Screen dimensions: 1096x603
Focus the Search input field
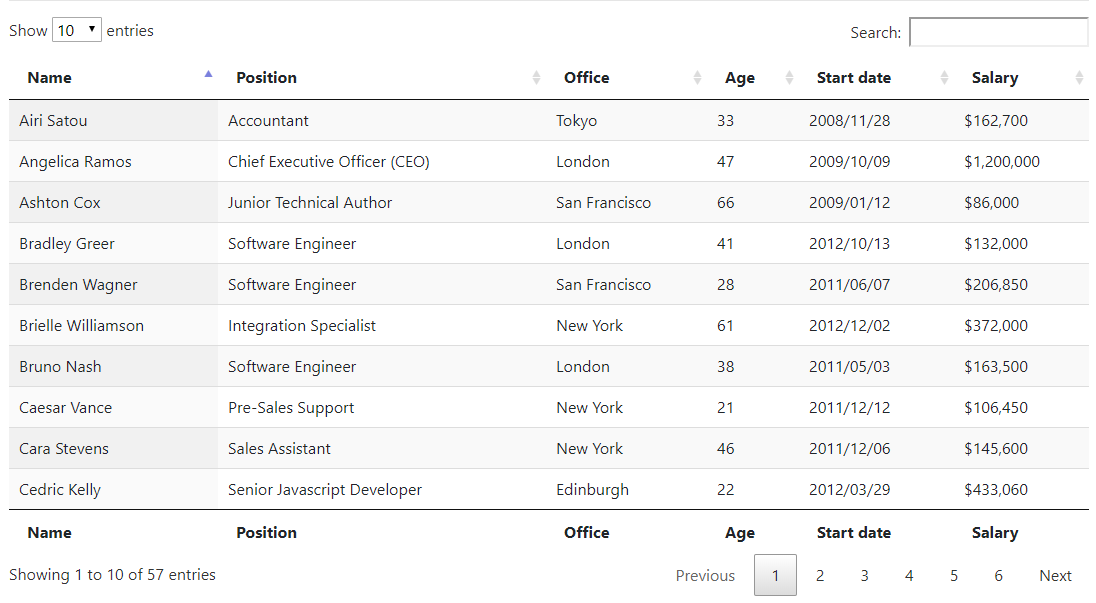click(998, 32)
